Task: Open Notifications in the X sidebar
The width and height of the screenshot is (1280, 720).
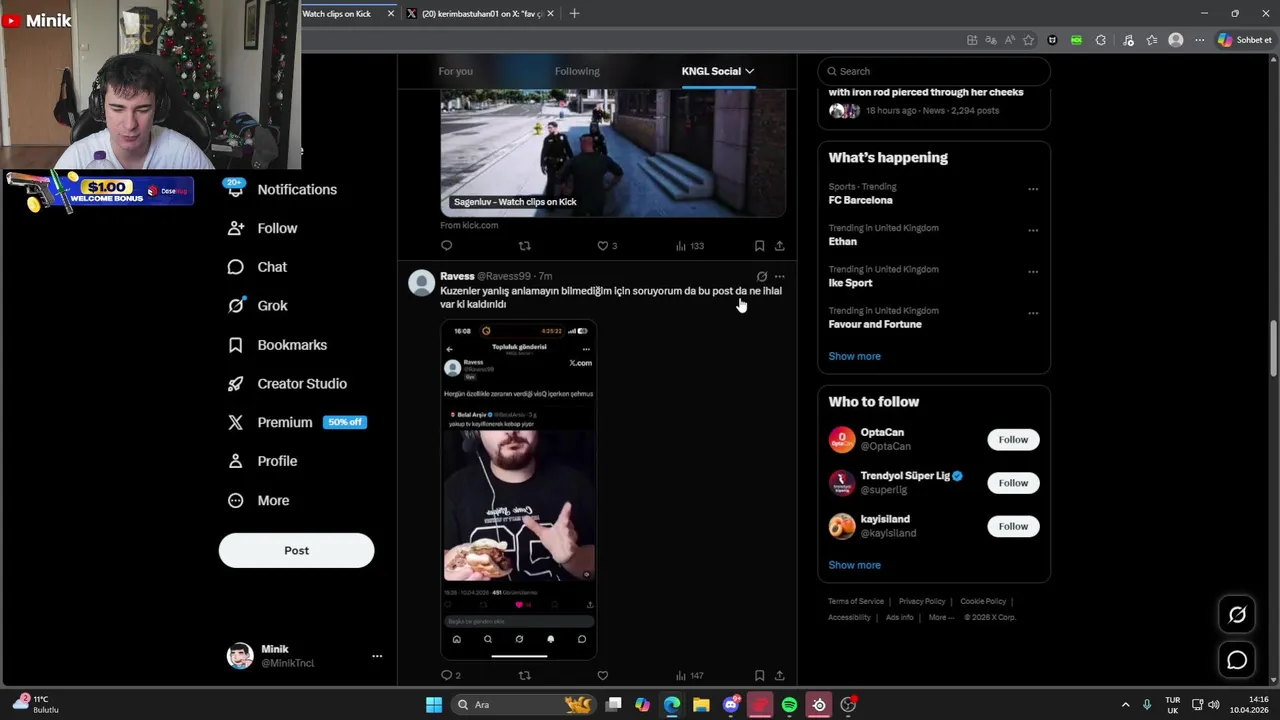Action: (283, 189)
